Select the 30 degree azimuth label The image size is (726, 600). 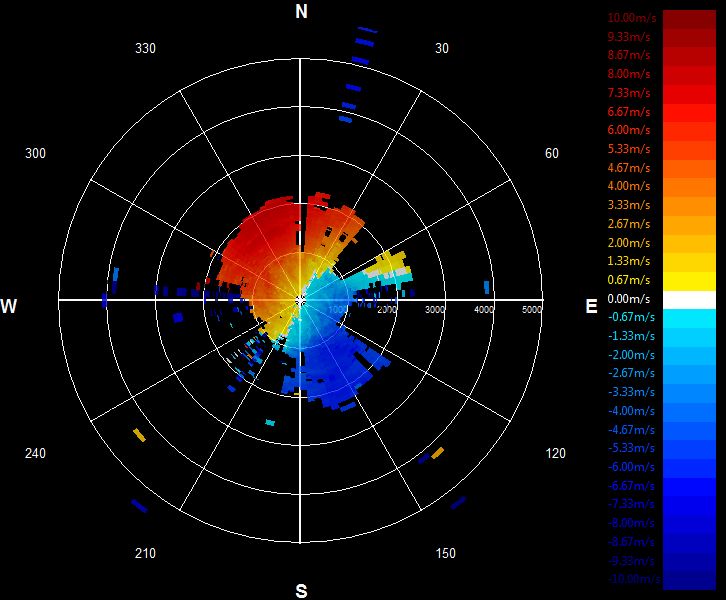point(442,48)
